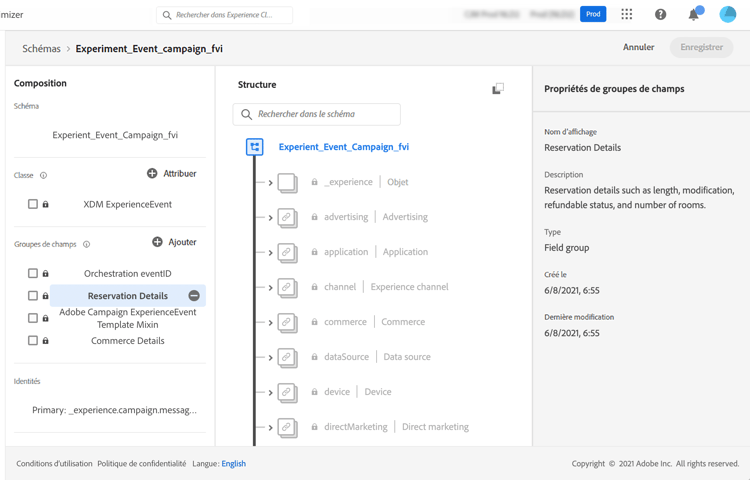This screenshot has width=750, height=480.
Task: Expand the advertising field node
Action: point(271,217)
